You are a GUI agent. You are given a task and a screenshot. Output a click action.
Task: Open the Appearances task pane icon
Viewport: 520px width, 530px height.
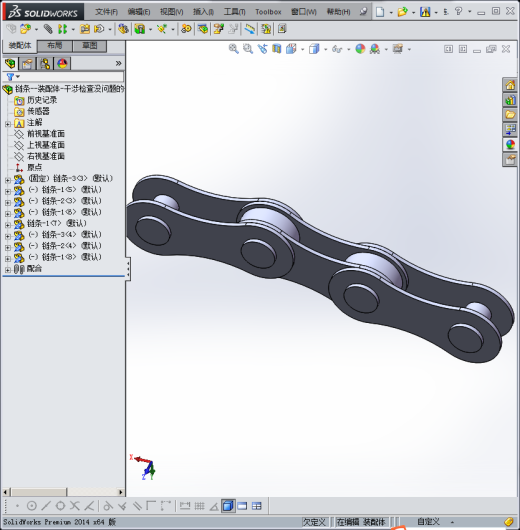510,145
